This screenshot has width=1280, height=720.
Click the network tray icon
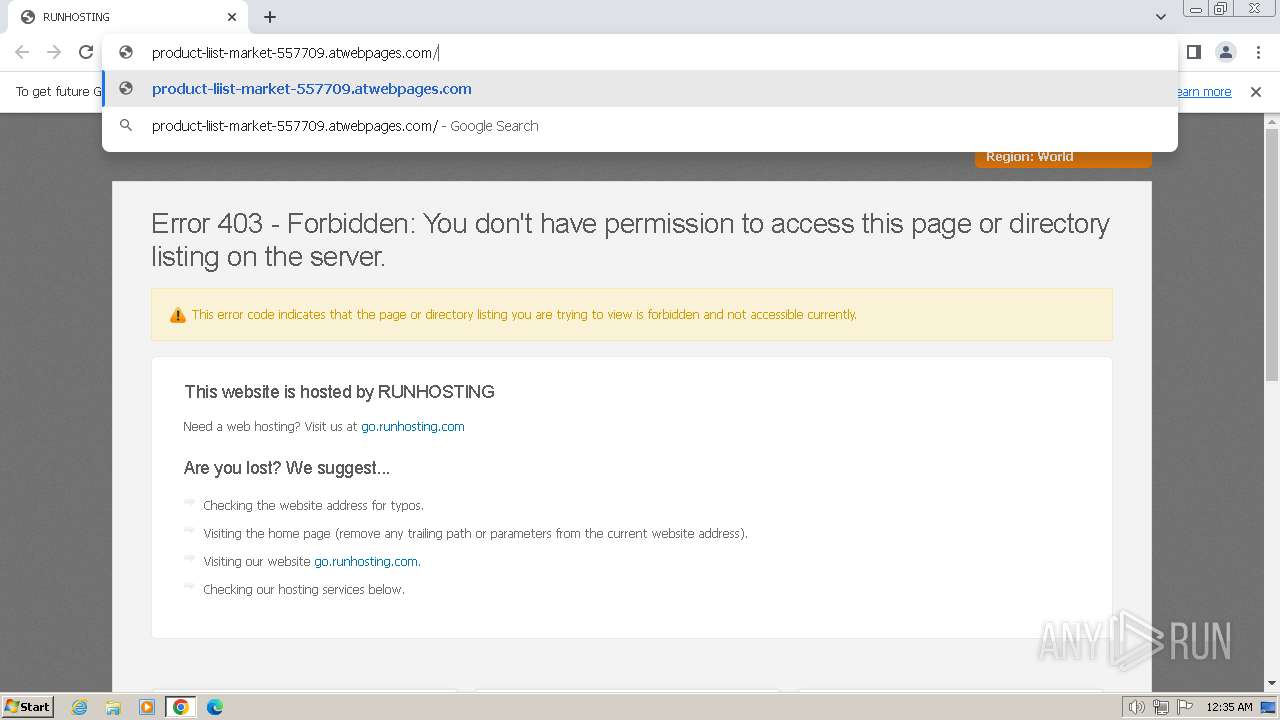1161,707
